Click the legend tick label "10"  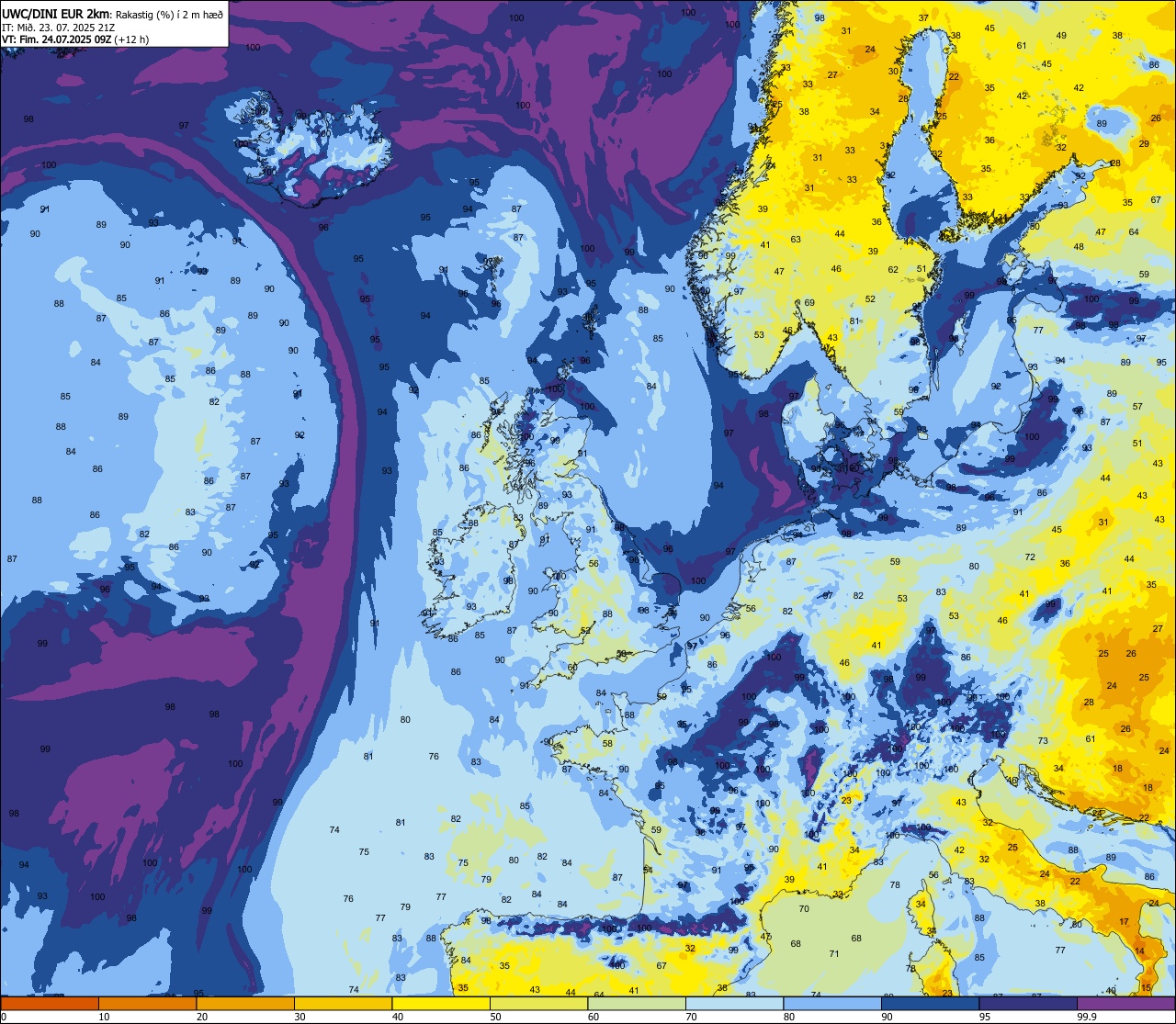[104, 1017]
